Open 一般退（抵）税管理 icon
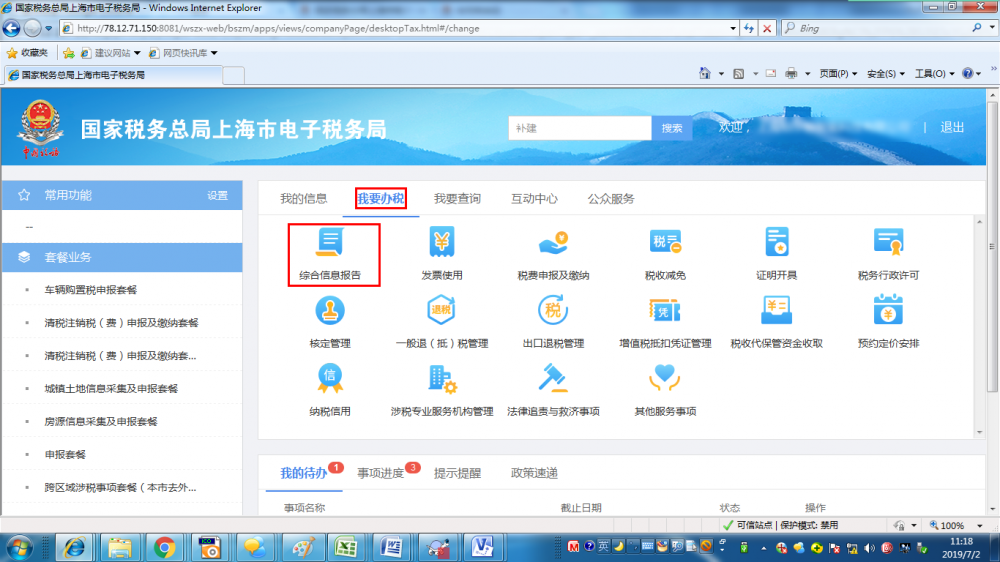Viewport: 1000px width, 562px height. point(442,312)
